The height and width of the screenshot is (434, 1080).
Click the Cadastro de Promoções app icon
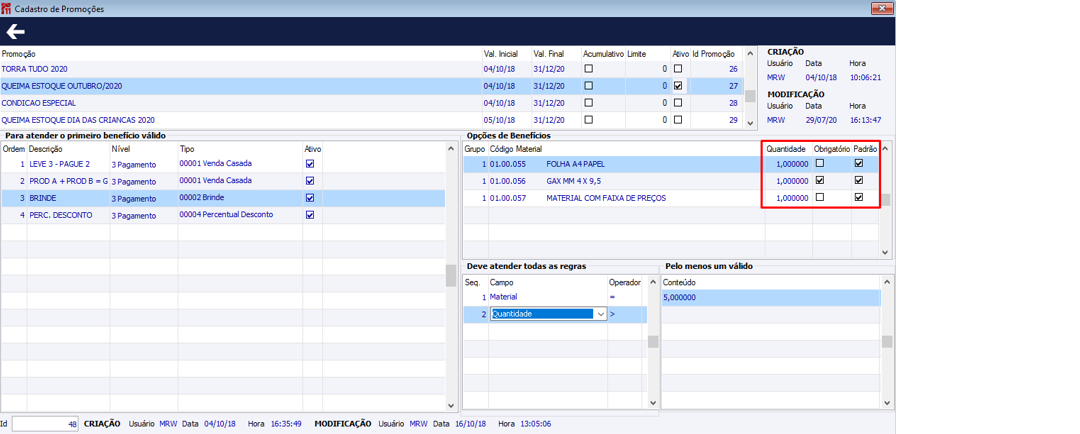pos(6,8)
